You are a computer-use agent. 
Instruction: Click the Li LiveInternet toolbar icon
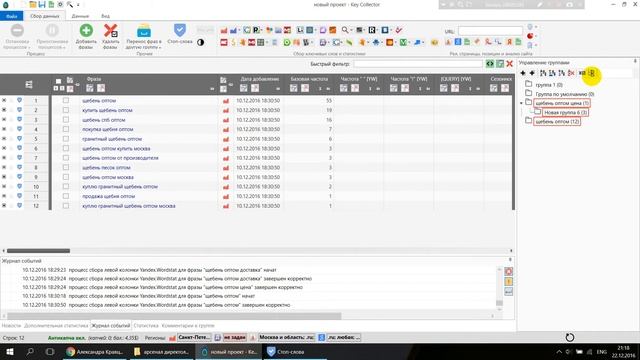(300, 30)
